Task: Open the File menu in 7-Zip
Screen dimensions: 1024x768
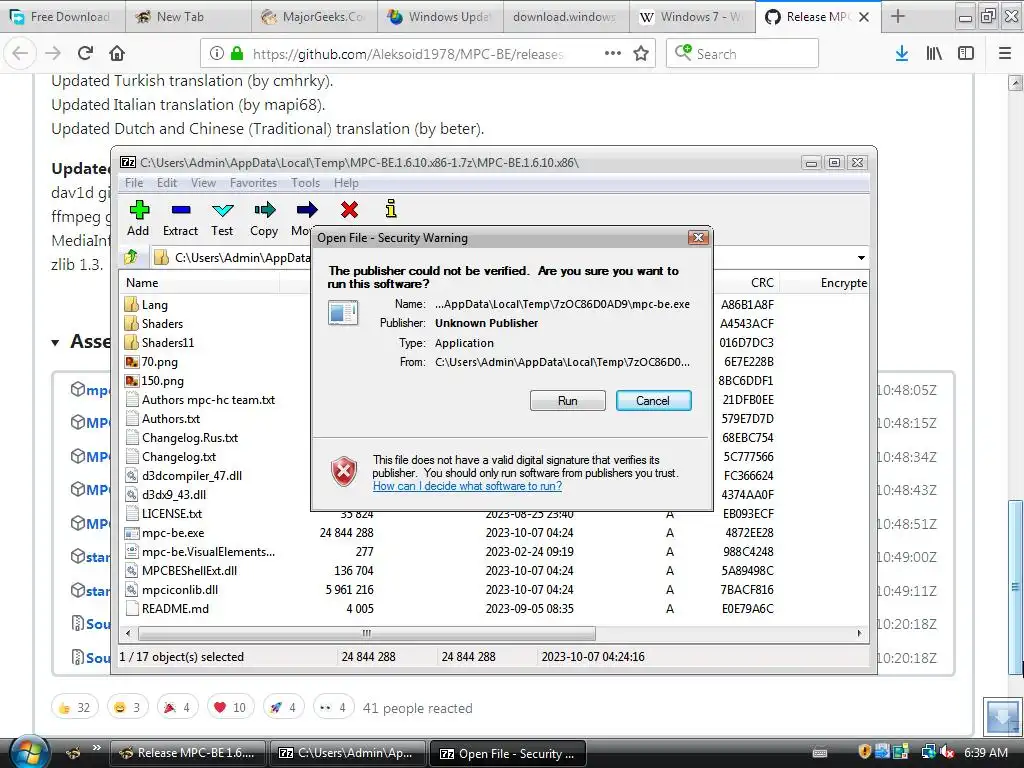Action: point(134,183)
